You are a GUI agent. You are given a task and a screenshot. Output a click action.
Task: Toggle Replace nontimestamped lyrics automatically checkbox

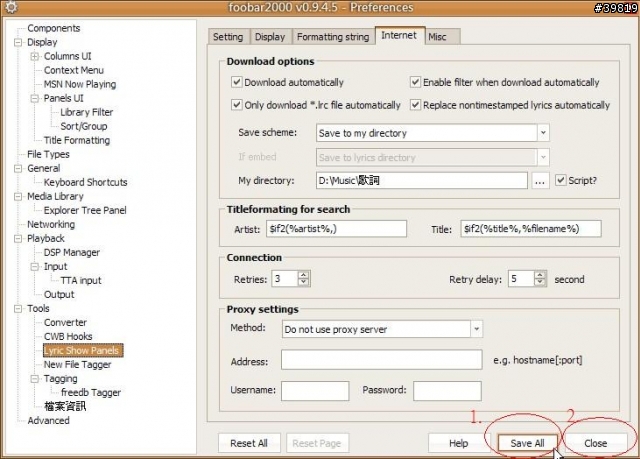[415, 105]
